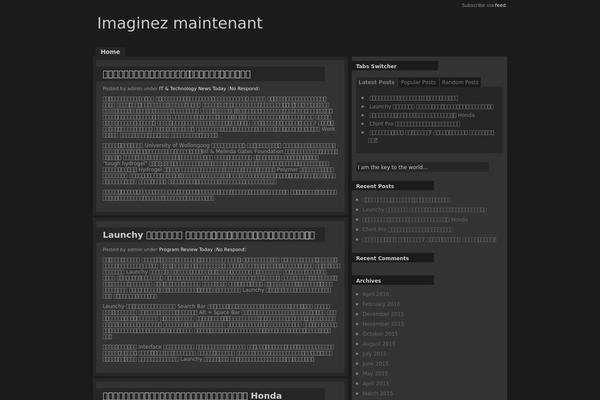Open the October archive link
The height and width of the screenshot is (400, 600).
[380, 334]
